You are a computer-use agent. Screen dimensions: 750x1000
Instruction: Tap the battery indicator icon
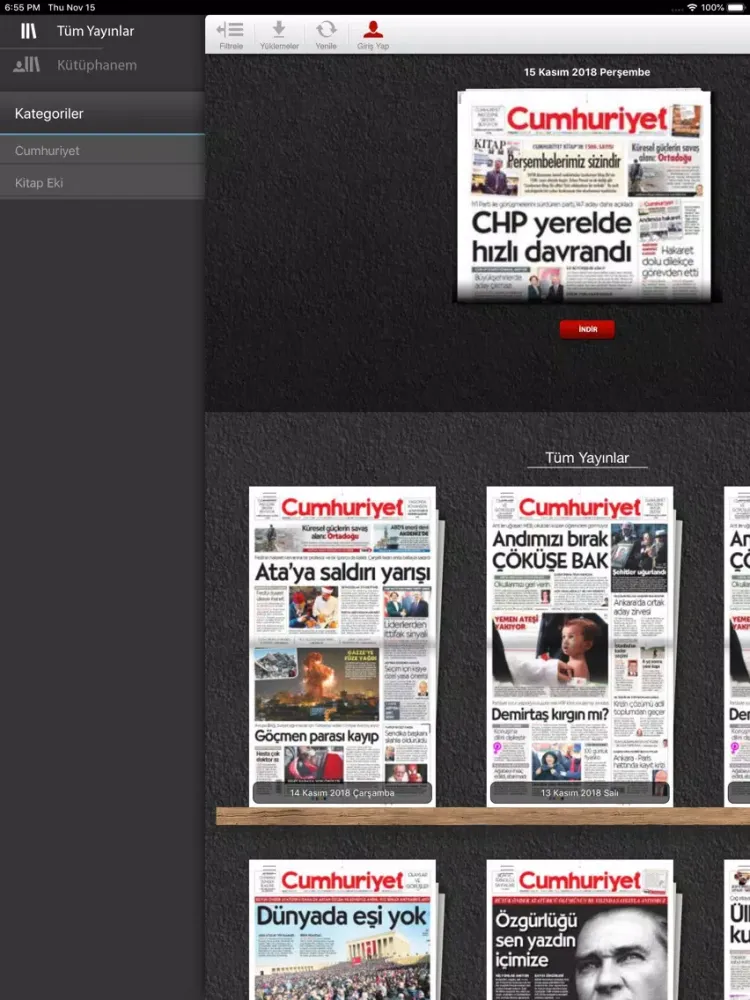click(x=735, y=7)
